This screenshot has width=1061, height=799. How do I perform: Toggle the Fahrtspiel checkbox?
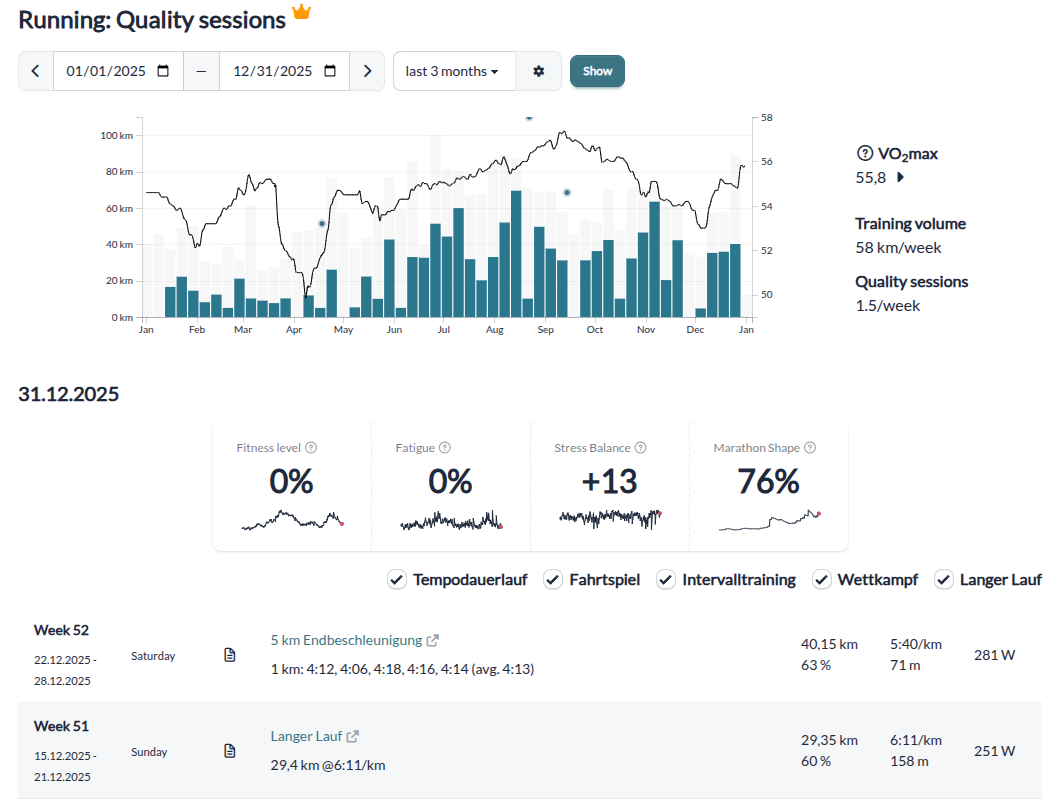tap(553, 579)
